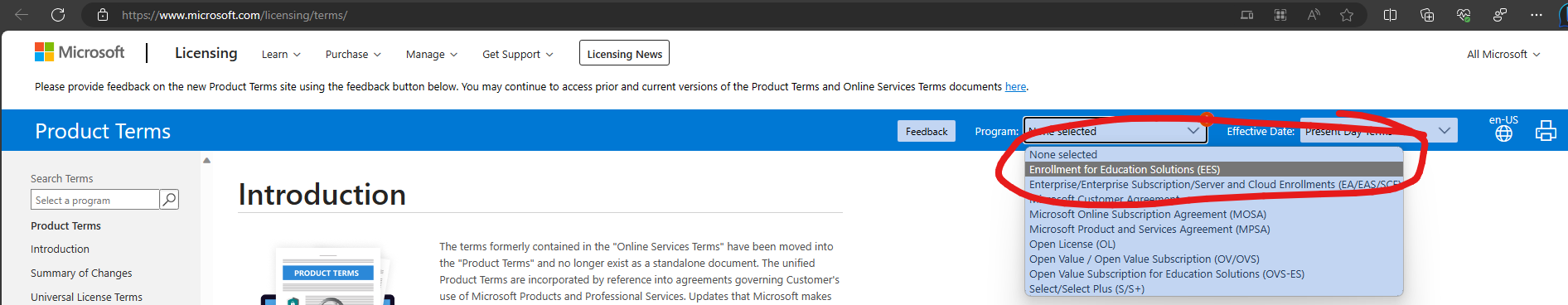Click the Select a program search field
1568x305 pixels.
point(94,200)
